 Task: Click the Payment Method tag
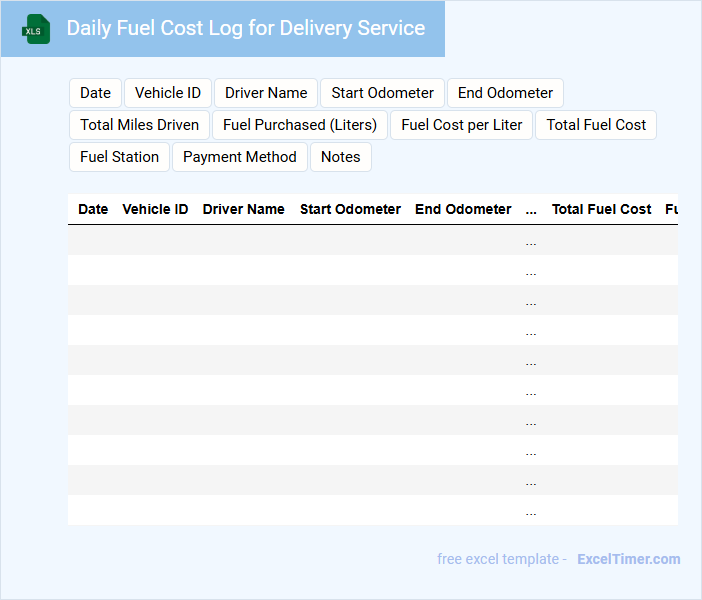pyautogui.click(x=240, y=157)
